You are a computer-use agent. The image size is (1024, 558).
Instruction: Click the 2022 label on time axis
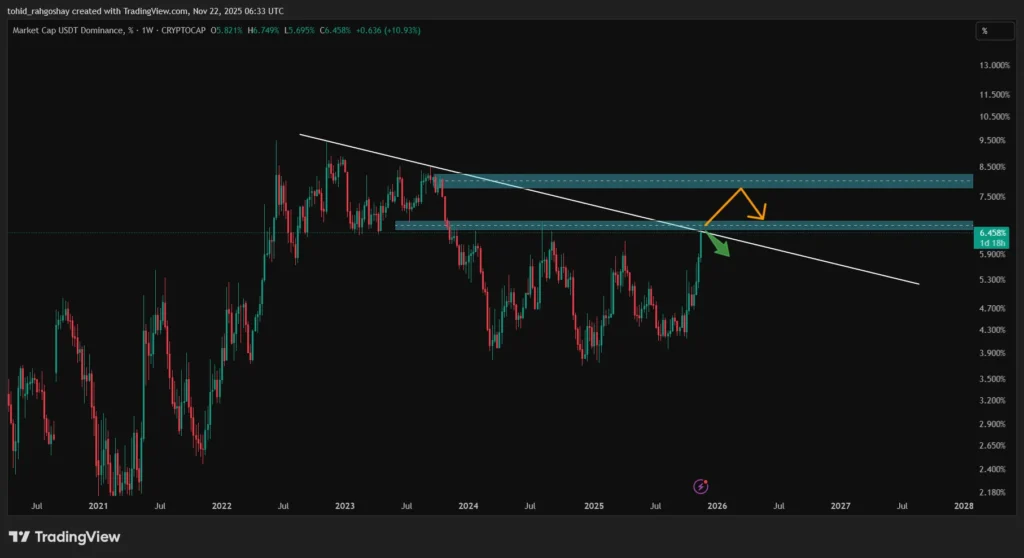(221, 506)
